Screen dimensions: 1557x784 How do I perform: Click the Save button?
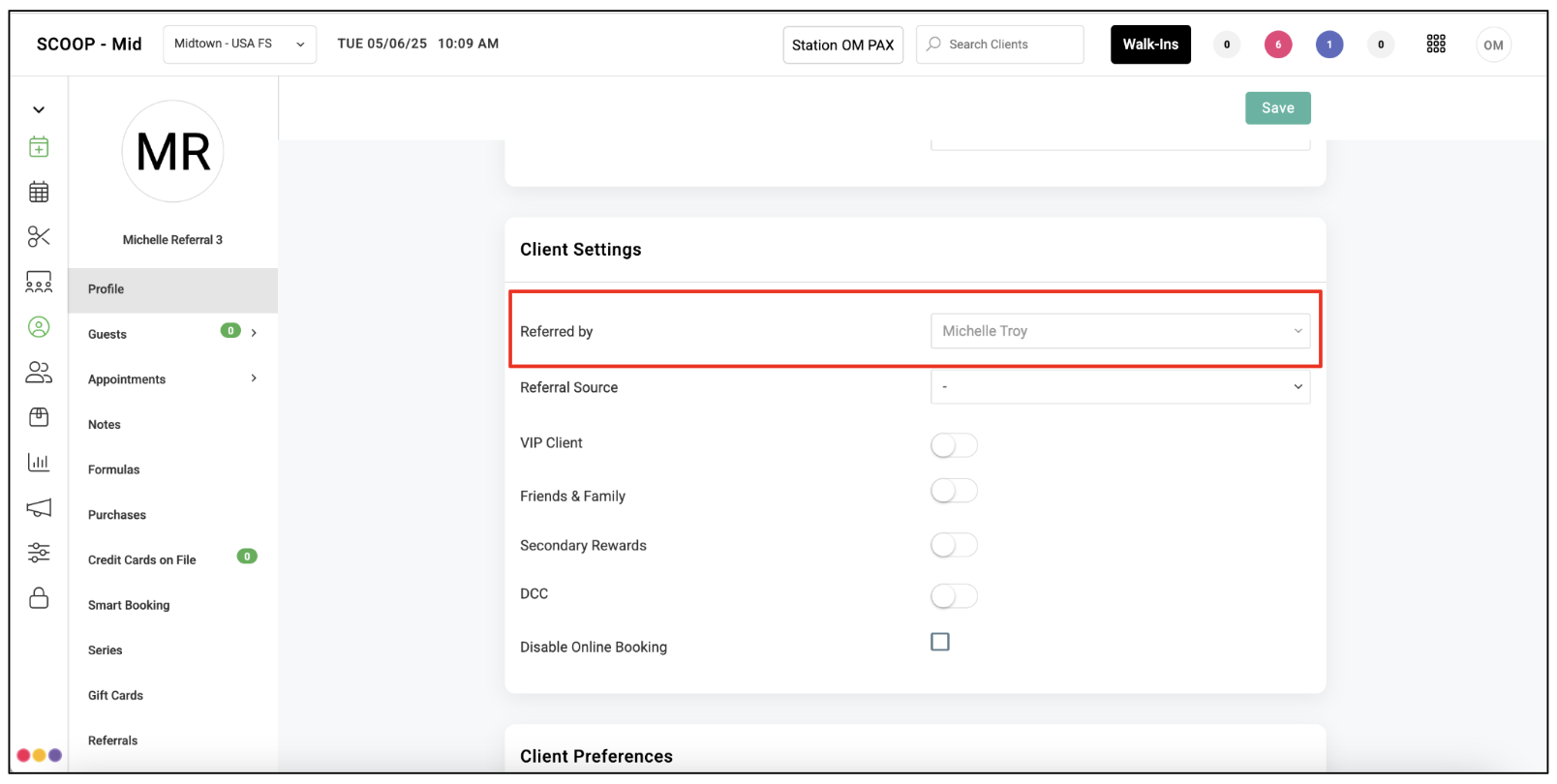click(1278, 108)
